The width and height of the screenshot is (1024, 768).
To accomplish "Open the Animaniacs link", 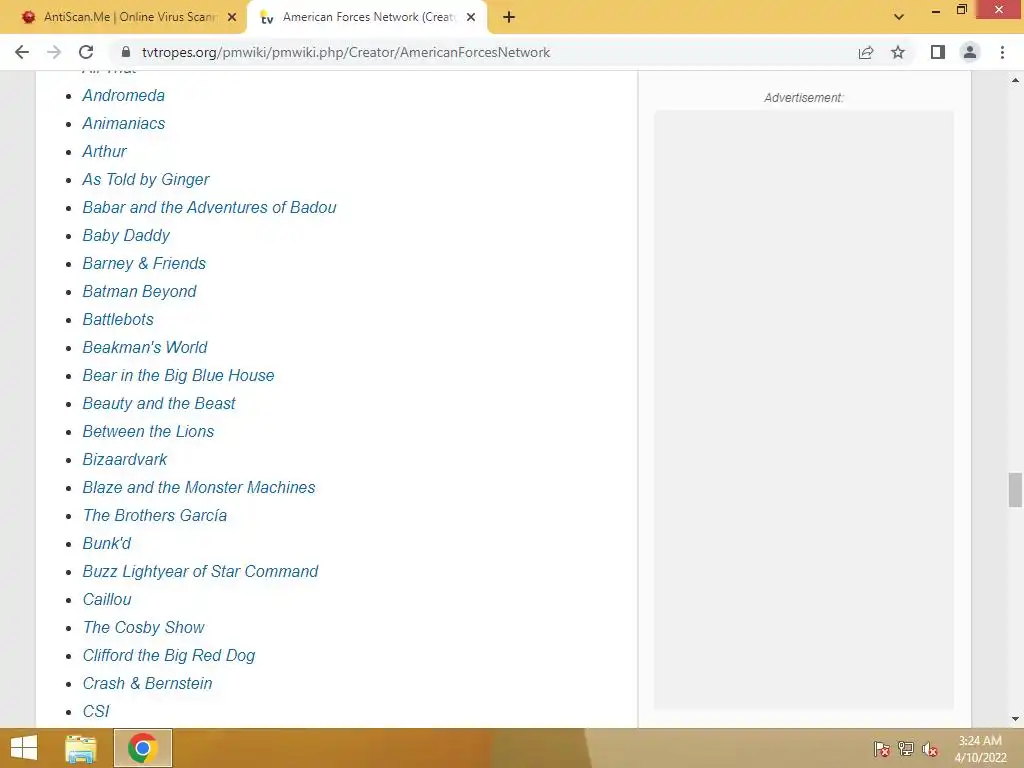I will [x=123, y=123].
